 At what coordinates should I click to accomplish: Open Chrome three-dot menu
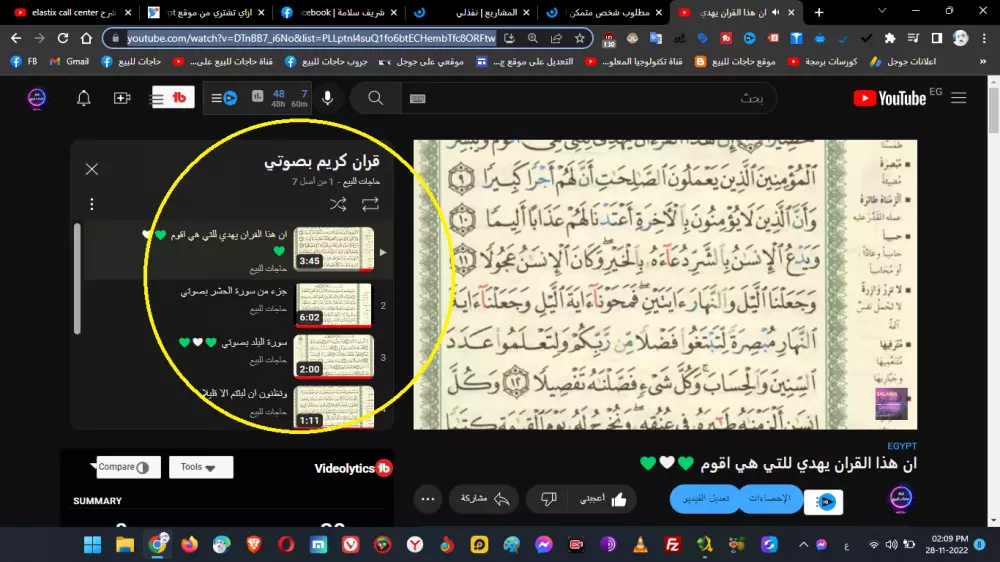tap(985, 38)
